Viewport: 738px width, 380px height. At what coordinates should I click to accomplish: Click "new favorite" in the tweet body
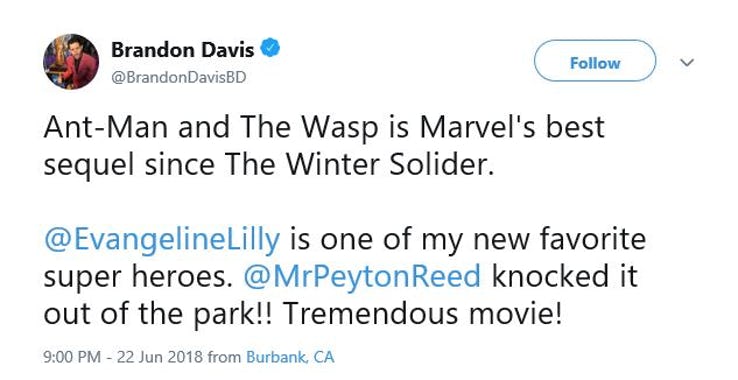pyautogui.click(x=559, y=238)
